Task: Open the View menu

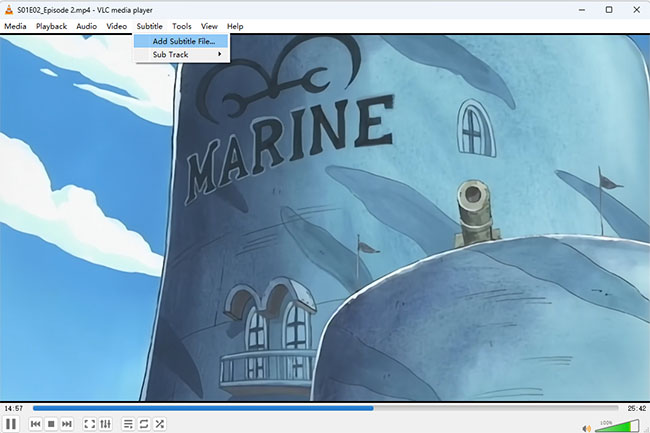Action: (x=209, y=26)
